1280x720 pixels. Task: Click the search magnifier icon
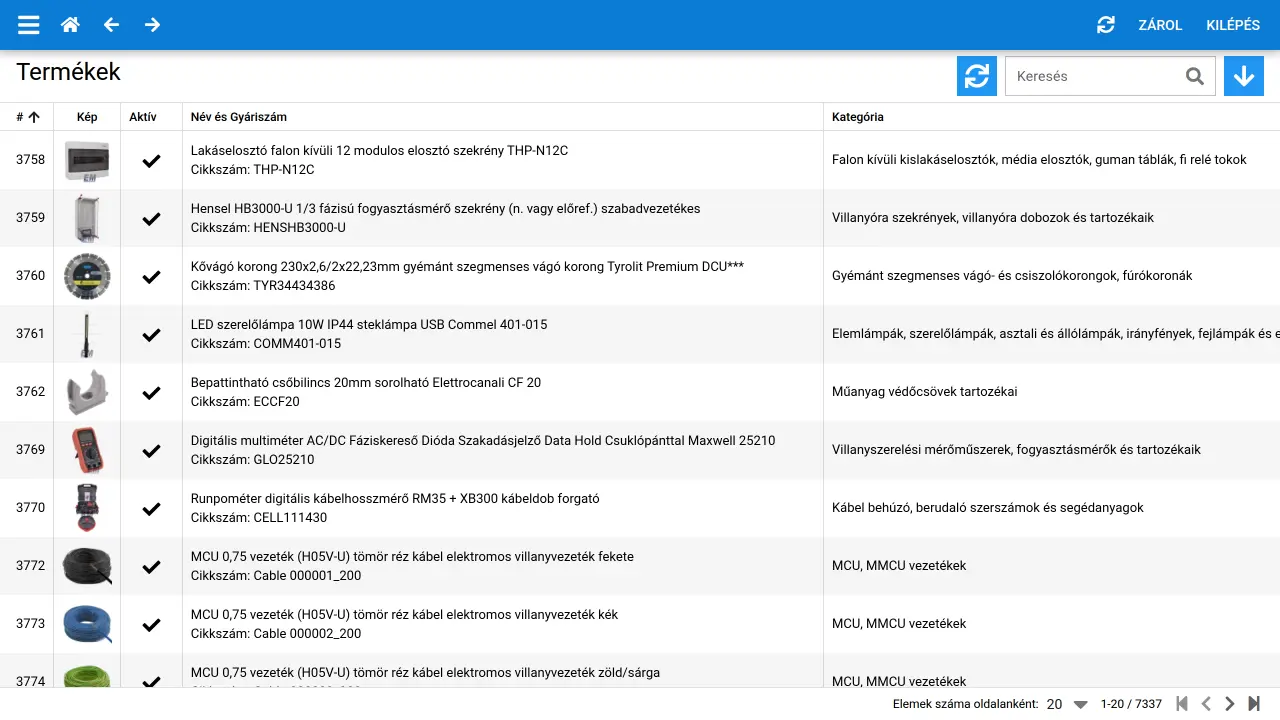click(1194, 75)
